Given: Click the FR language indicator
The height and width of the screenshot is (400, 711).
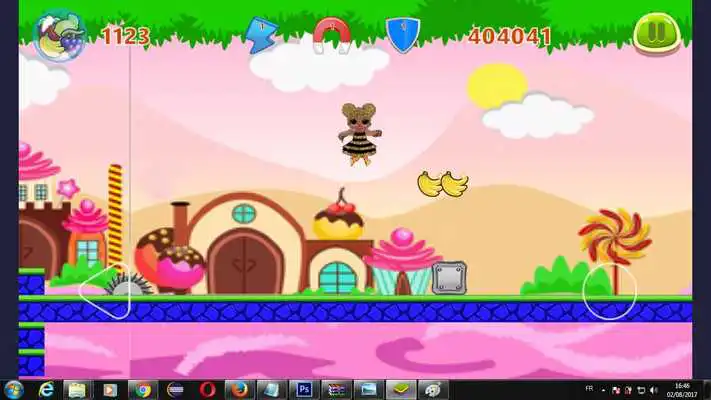Looking at the screenshot, I should coord(589,389).
